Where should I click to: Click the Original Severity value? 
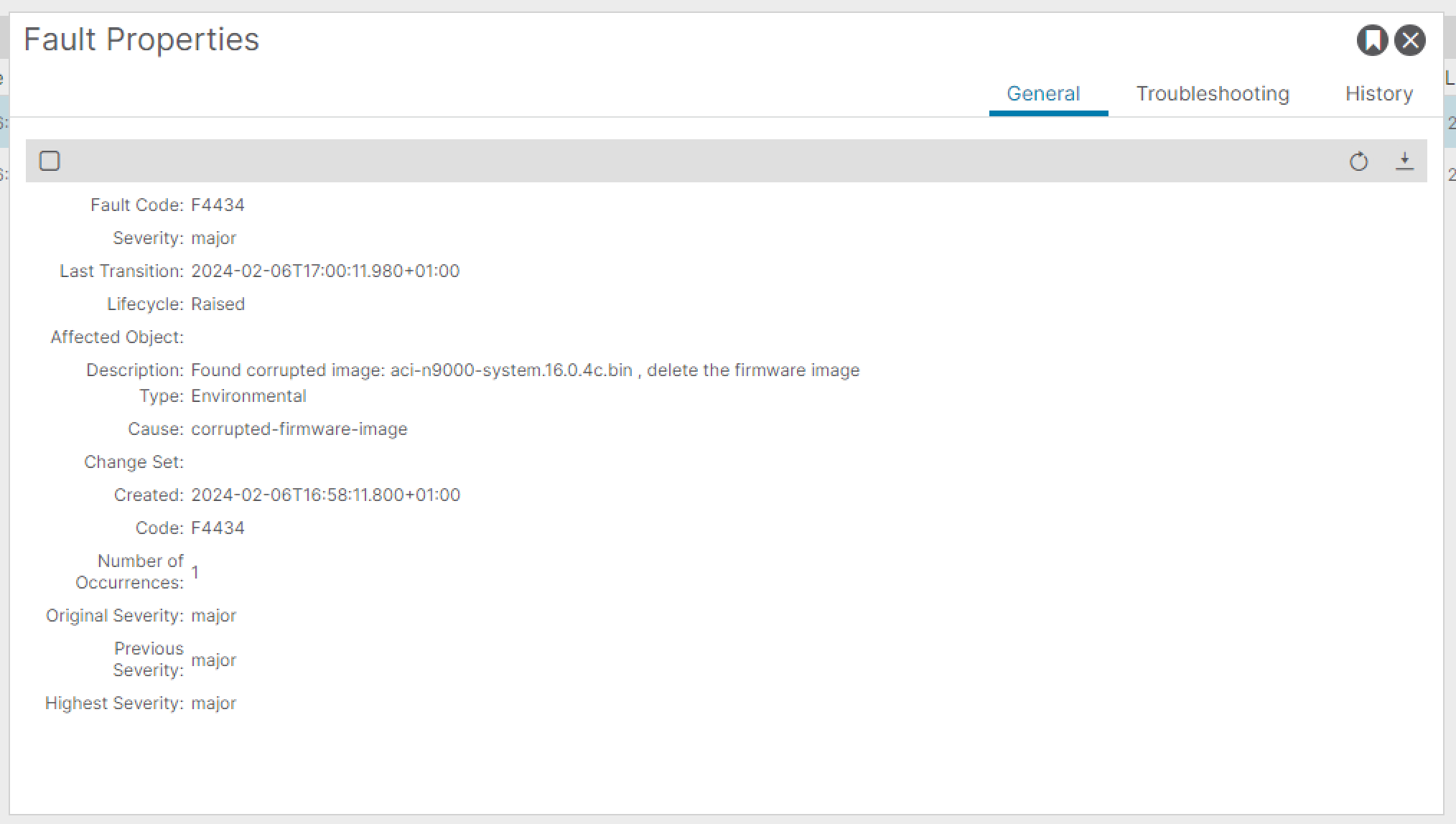(x=213, y=616)
